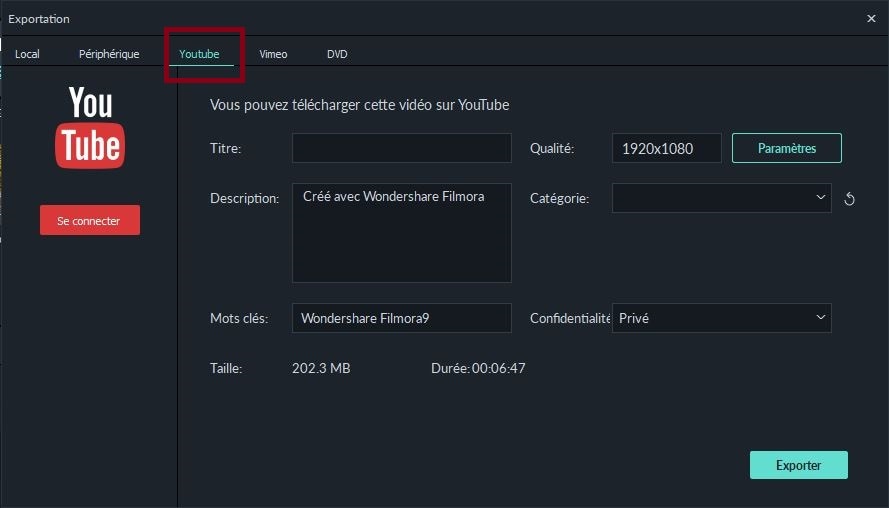Viewport: 889px width, 508px height.
Task: Edit the Mots clés field
Action: (401, 318)
